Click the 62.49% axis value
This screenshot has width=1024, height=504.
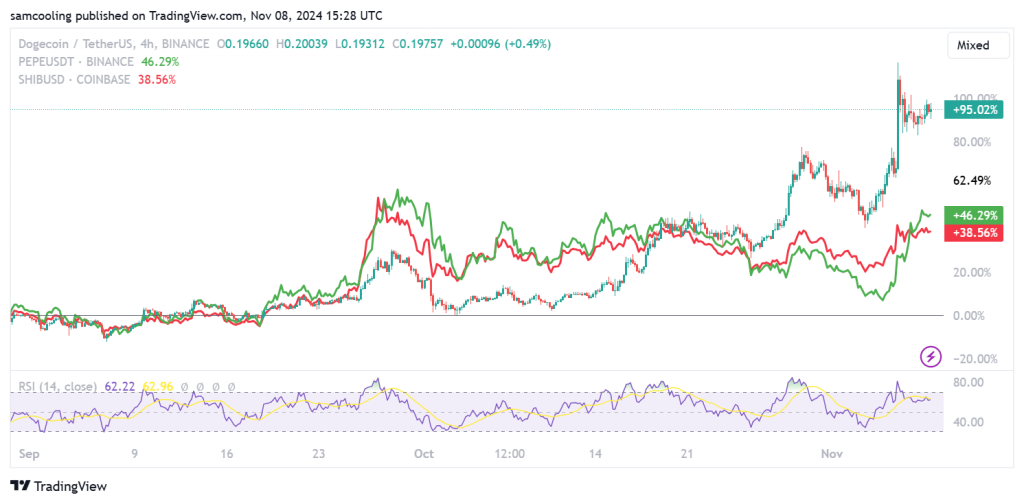point(972,180)
